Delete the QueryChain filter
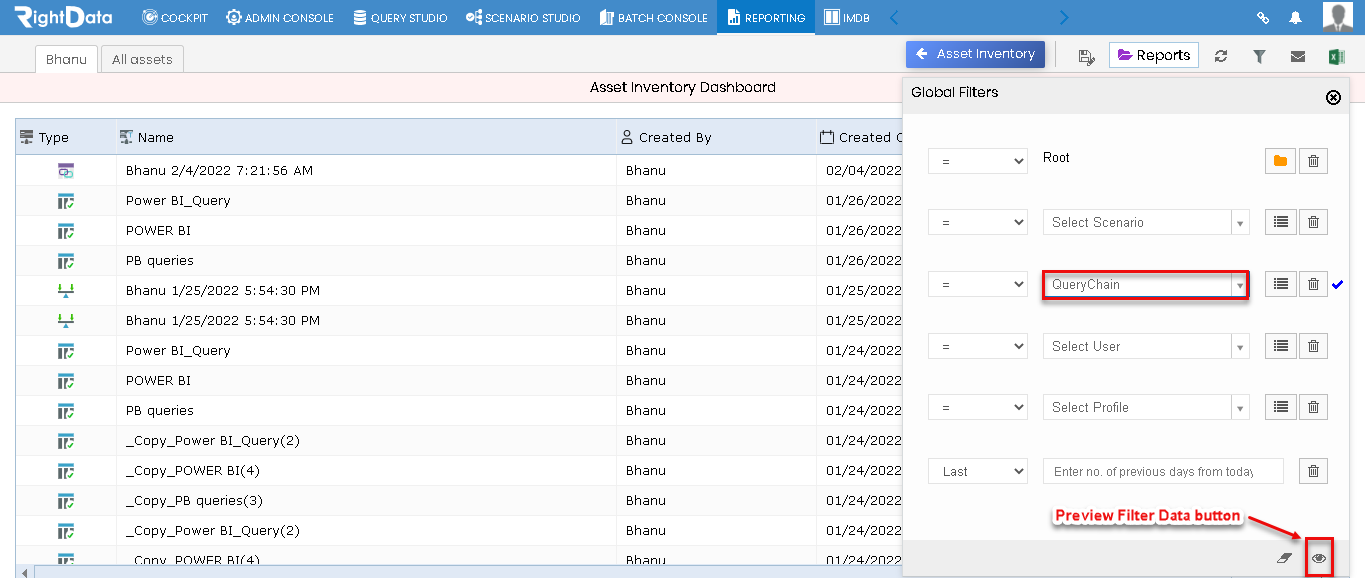The width and height of the screenshot is (1365, 578). click(1314, 284)
